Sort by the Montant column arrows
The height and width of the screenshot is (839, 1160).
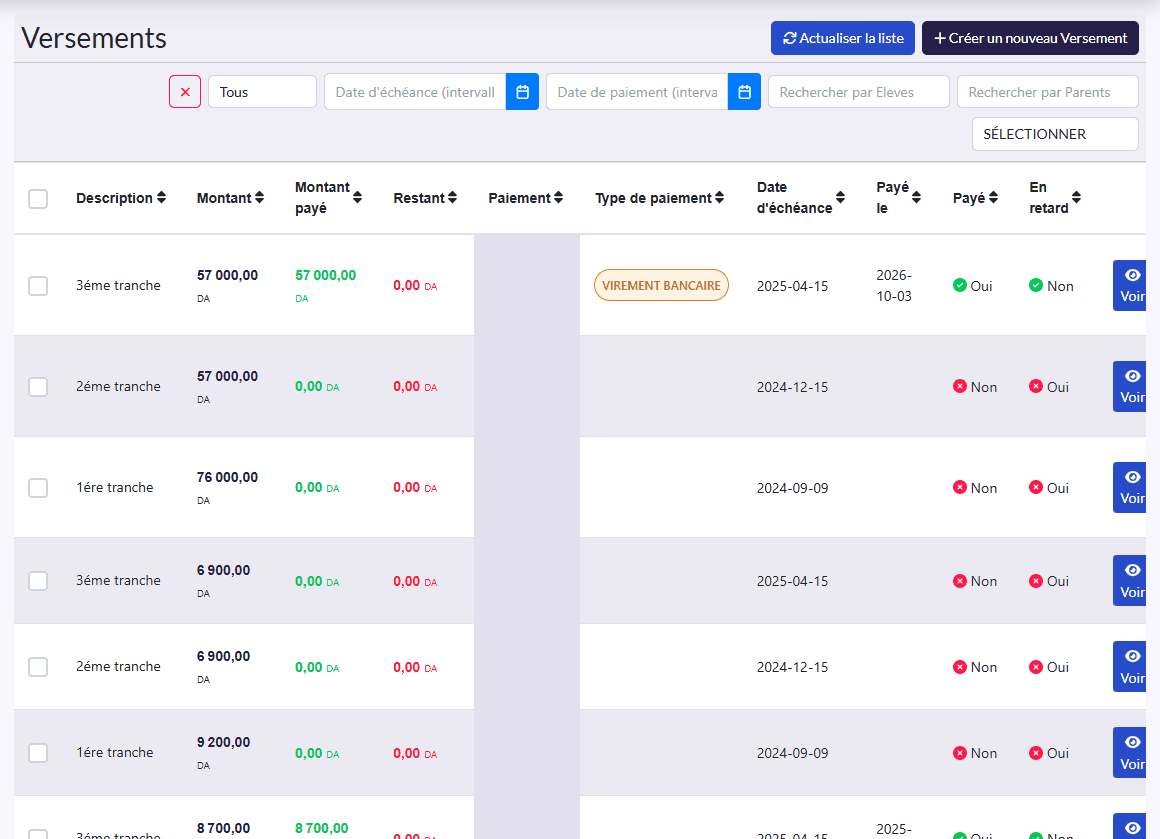click(x=259, y=198)
